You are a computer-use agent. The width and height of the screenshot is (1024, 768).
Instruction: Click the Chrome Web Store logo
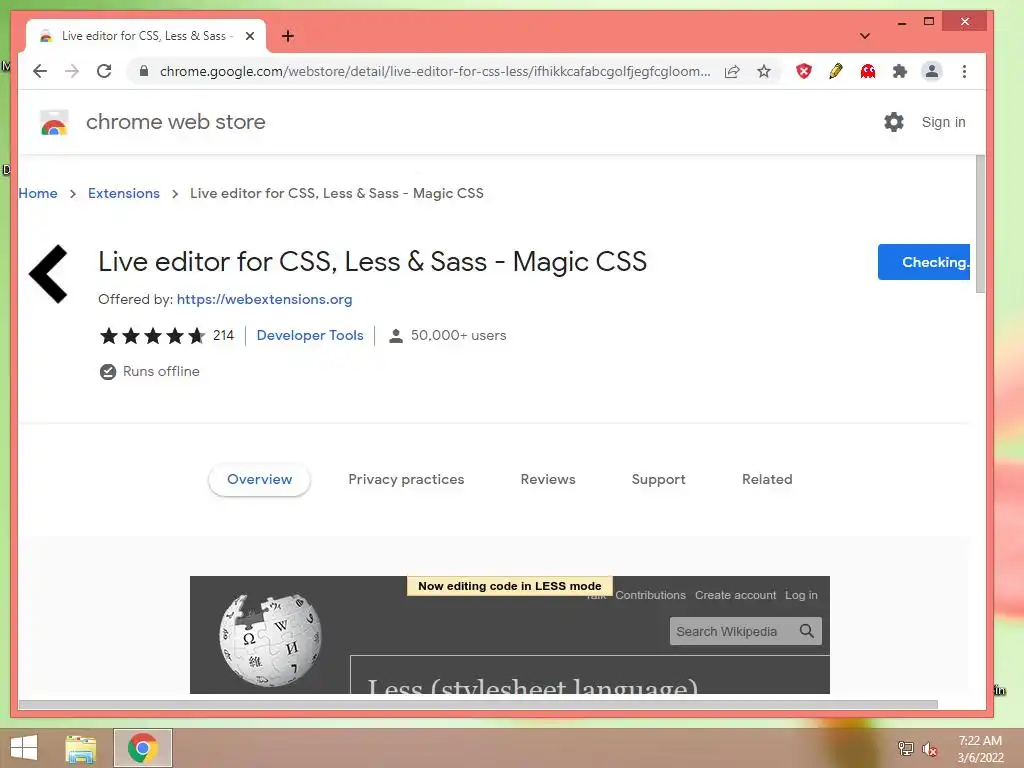point(54,122)
